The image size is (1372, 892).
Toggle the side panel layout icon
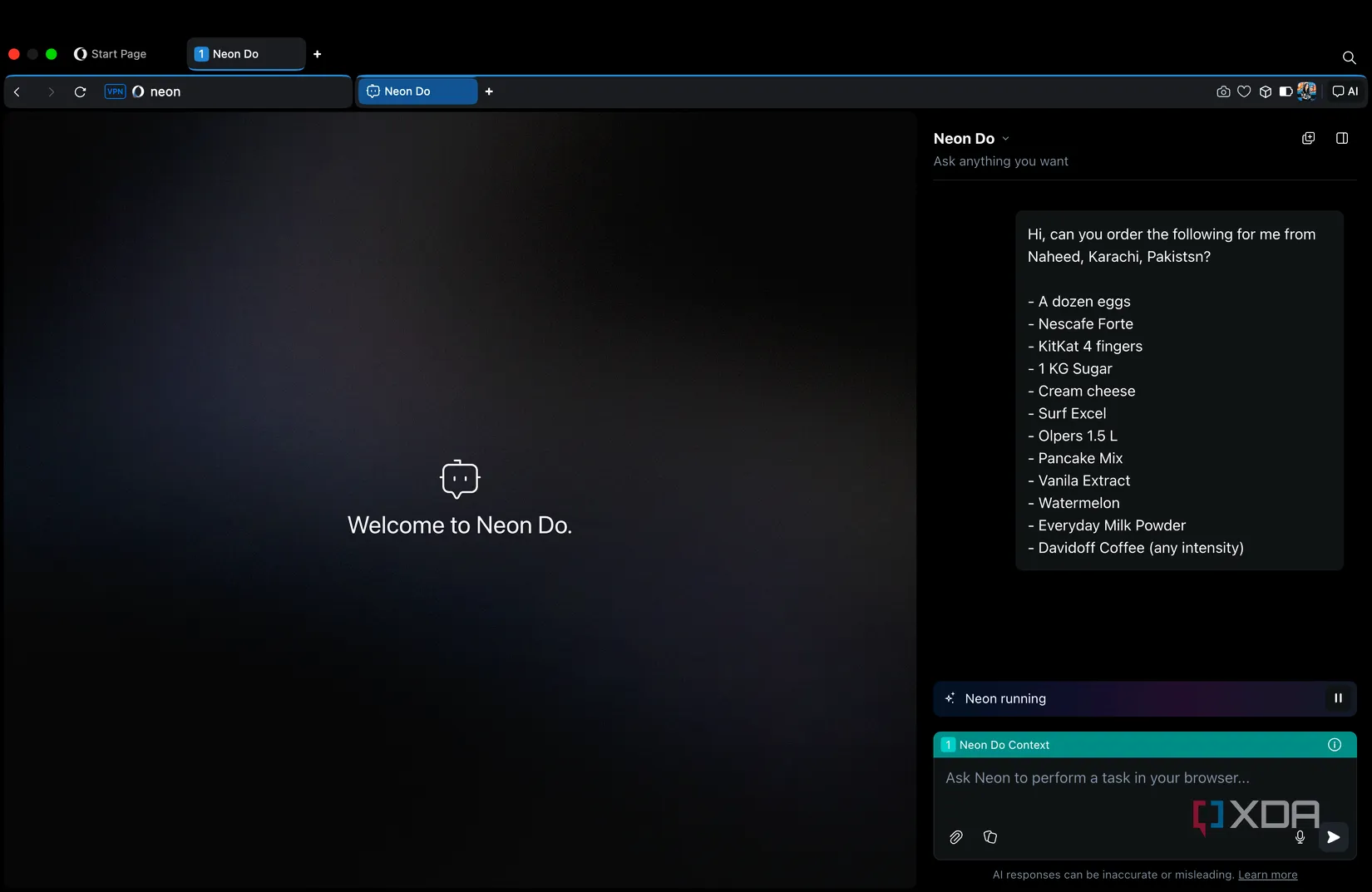[1342, 138]
